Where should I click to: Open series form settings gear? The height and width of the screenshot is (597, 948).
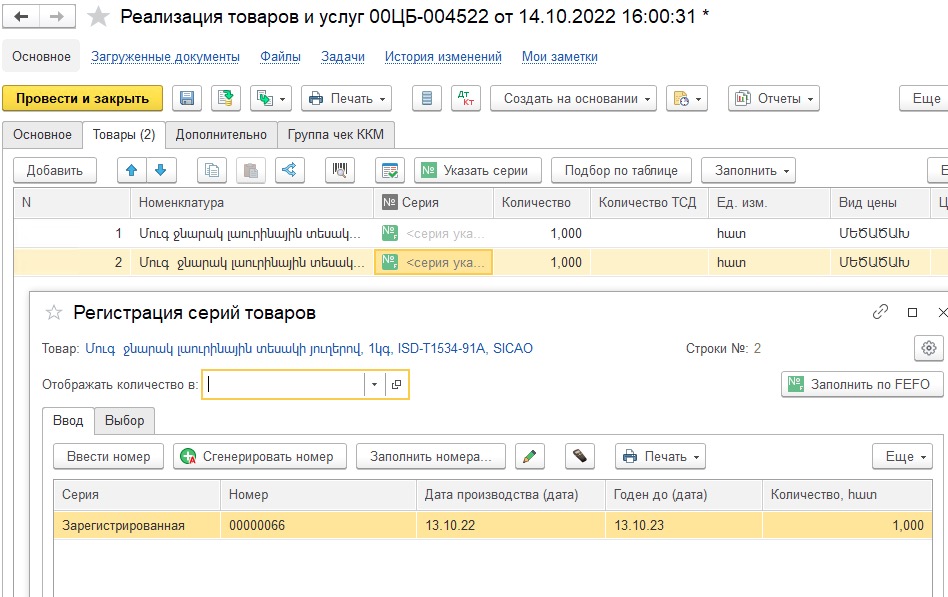pos(929,348)
